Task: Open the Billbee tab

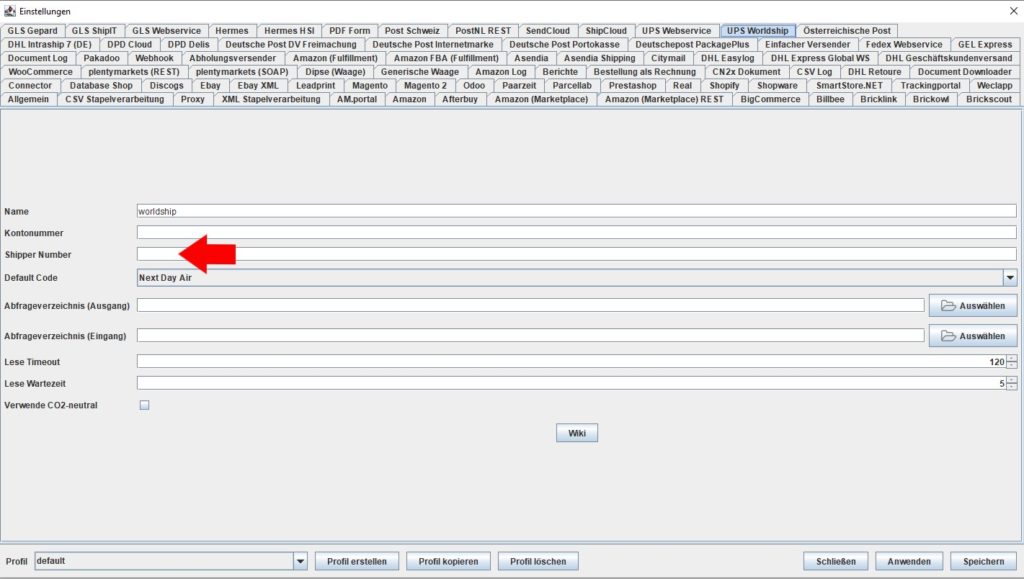Action: tap(830, 99)
